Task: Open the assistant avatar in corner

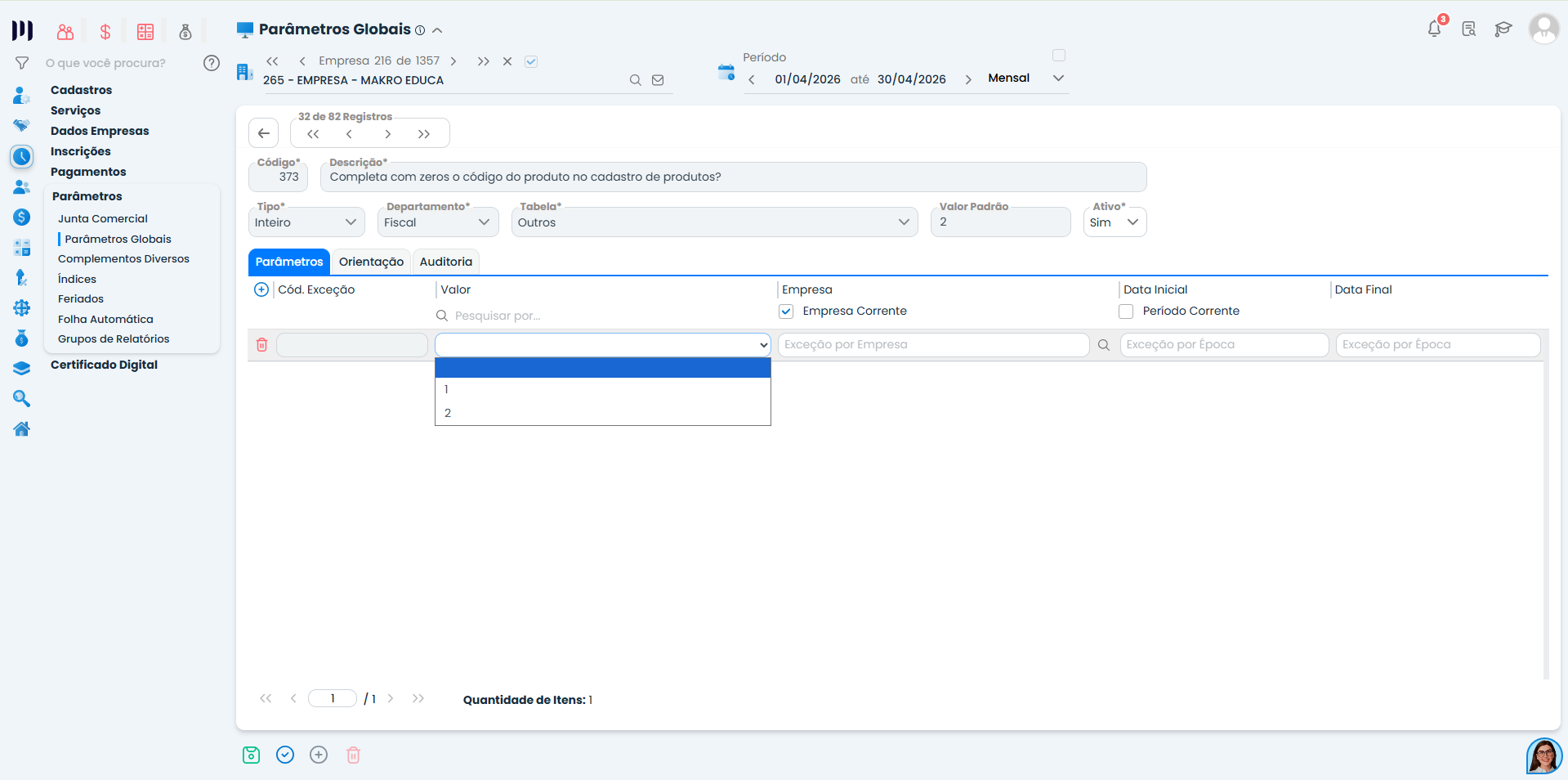Action: (1544, 756)
